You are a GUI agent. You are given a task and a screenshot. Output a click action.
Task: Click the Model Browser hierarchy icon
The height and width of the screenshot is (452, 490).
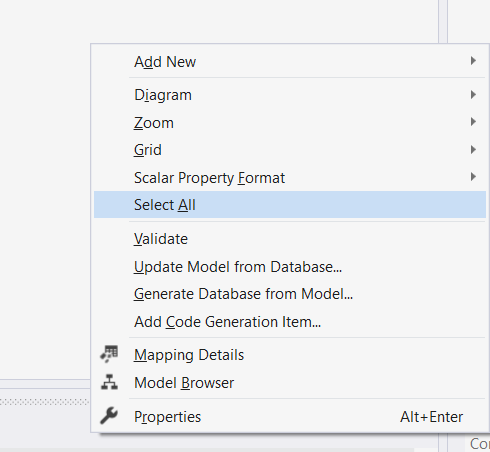tap(109, 382)
